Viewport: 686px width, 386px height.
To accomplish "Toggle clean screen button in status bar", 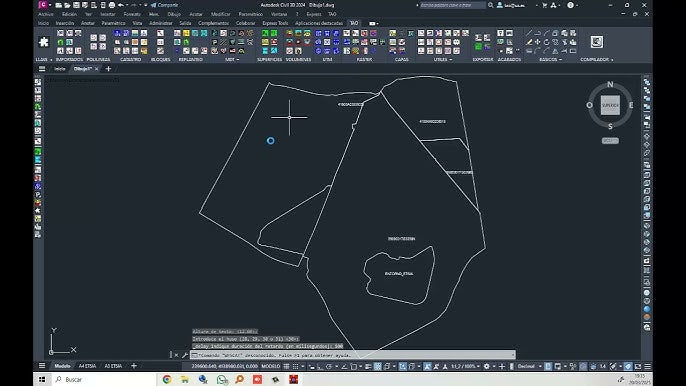I will coord(638,366).
